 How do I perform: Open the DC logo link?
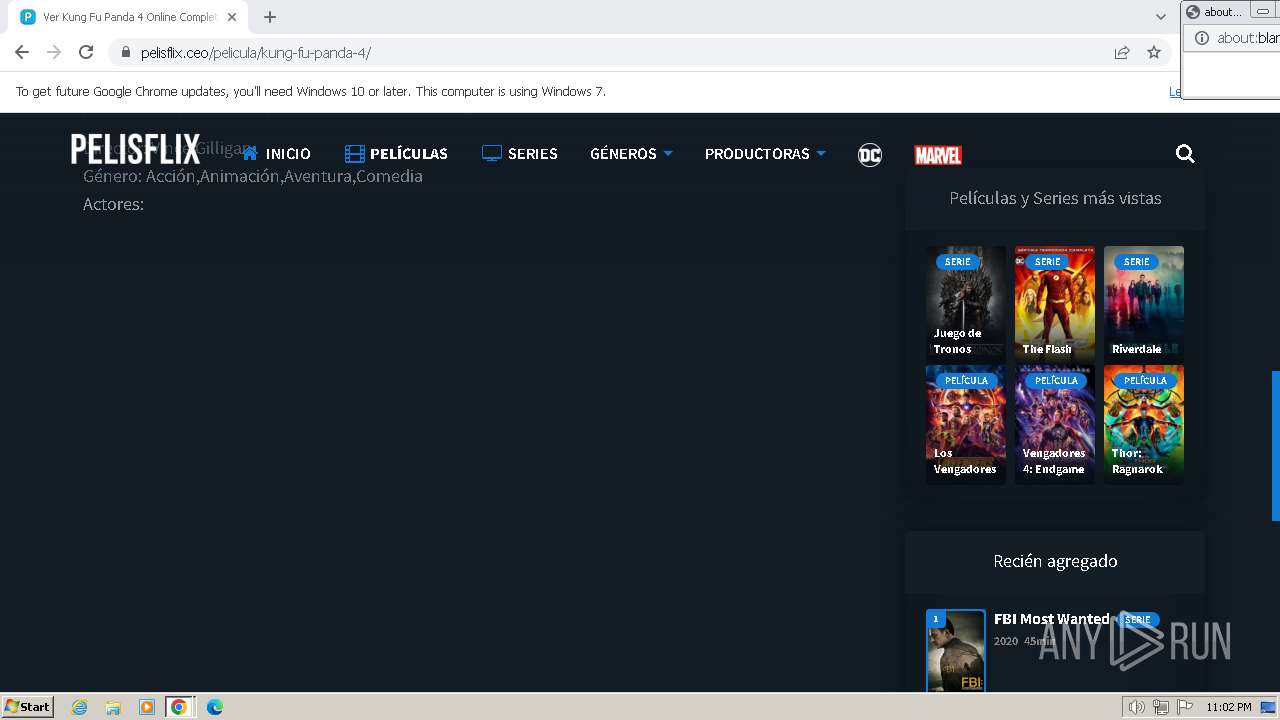pyautogui.click(x=870, y=155)
